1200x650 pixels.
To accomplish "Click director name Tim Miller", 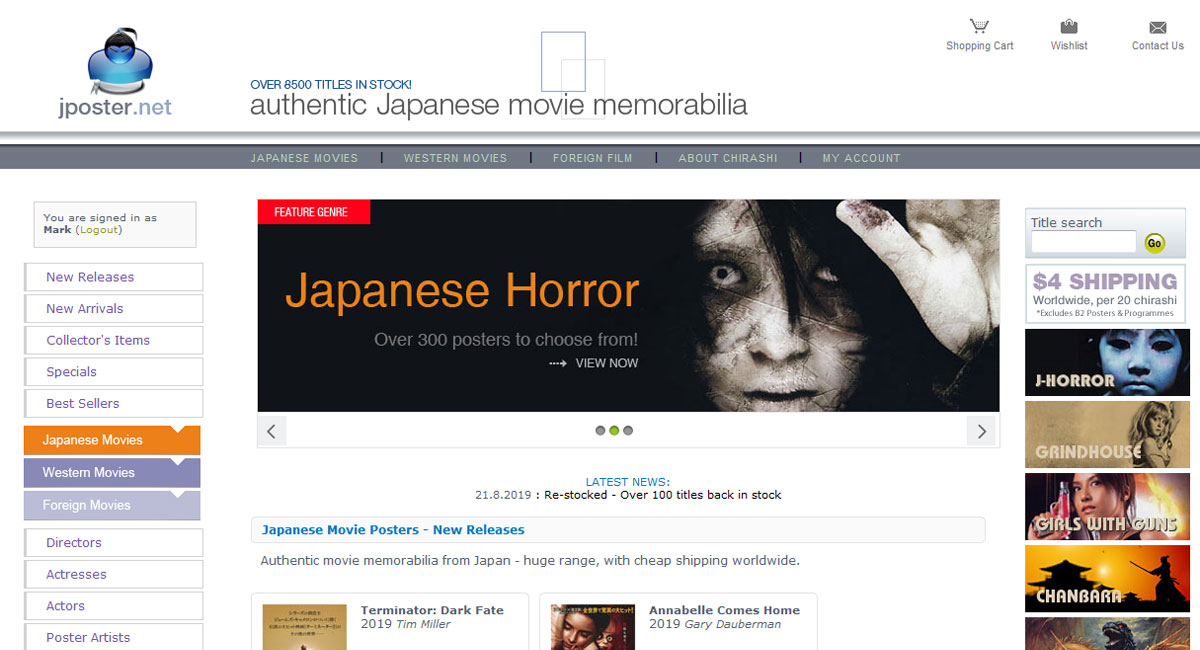I will click(423, 624).
